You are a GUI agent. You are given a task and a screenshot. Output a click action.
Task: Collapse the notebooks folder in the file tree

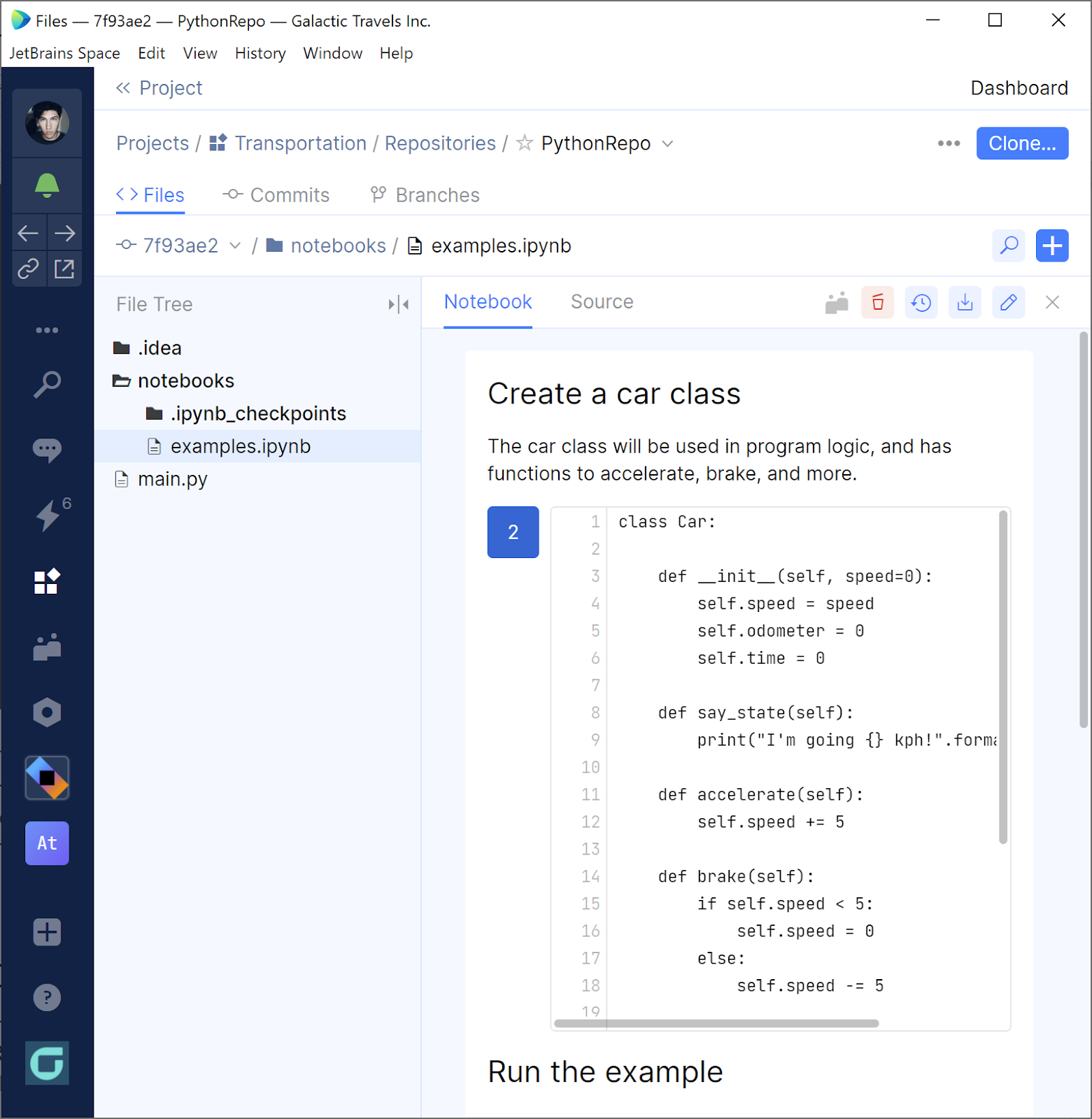pyautogui.click(x=122, y=381)
